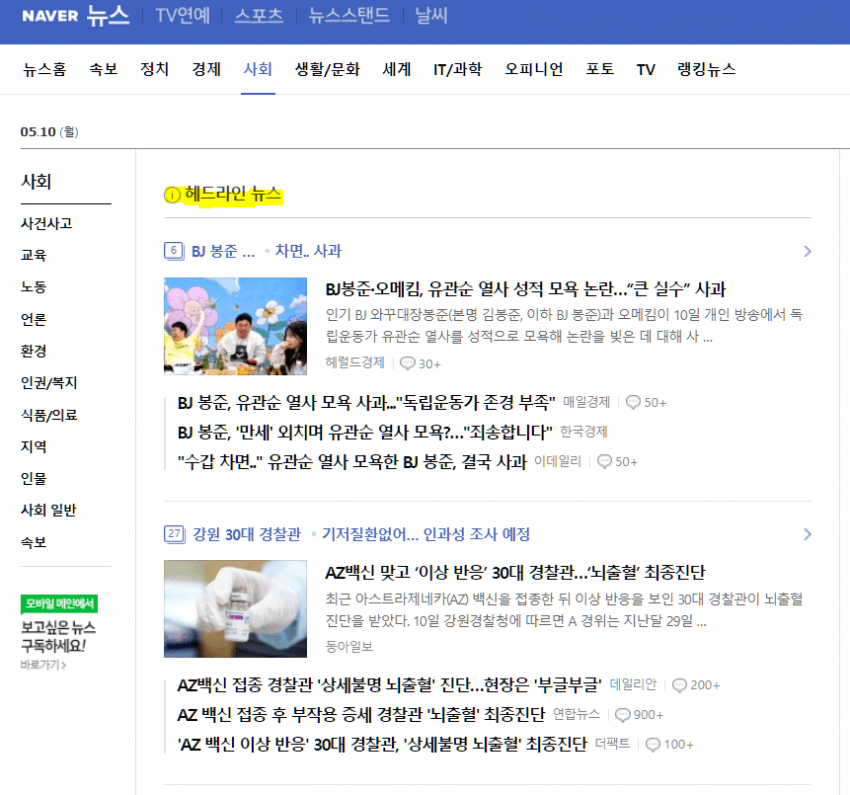Open the 6-article count badge for BJ 봉준

[x=174, y=251]
